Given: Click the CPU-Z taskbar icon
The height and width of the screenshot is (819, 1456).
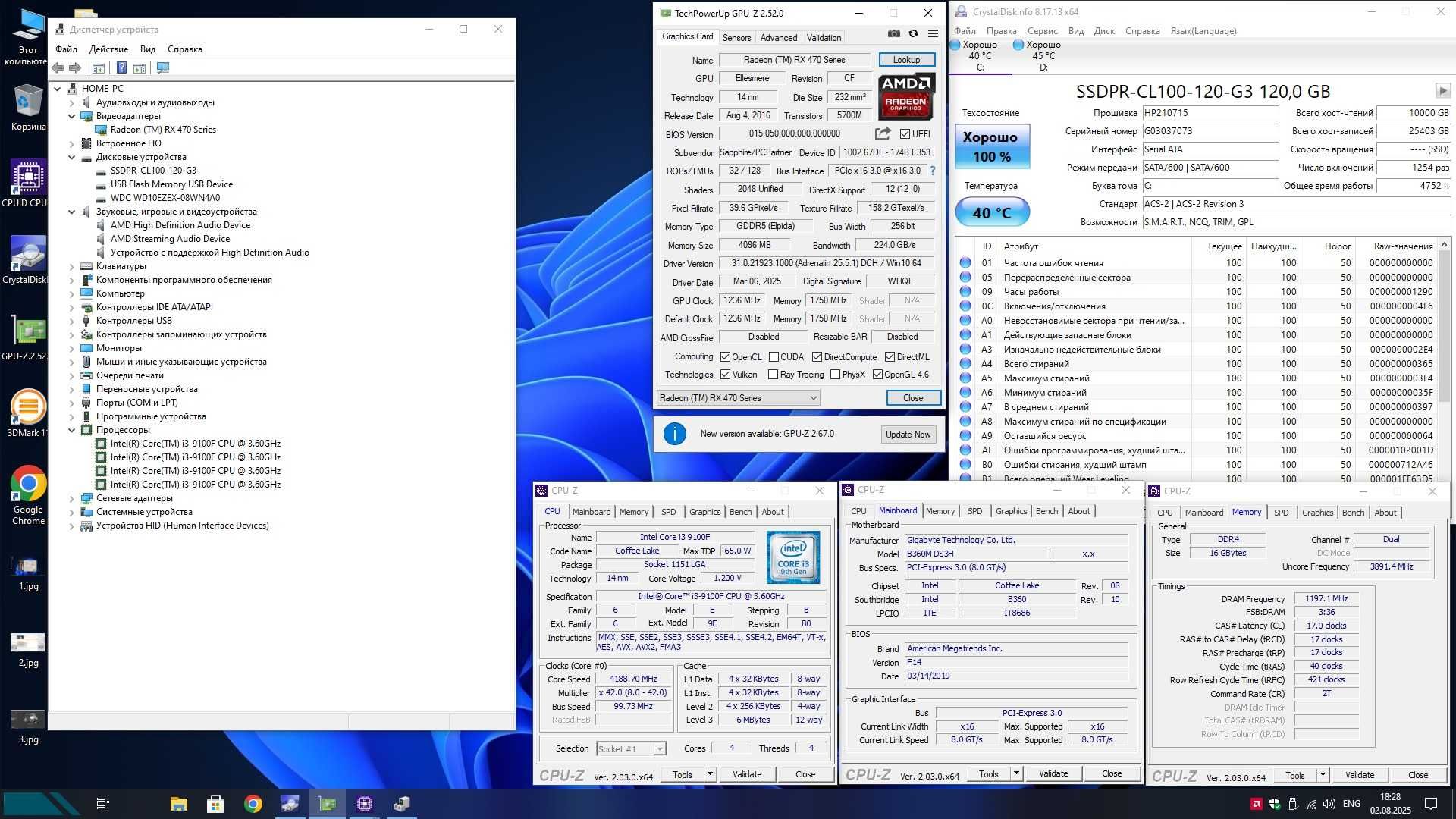Looking at the screenshot, I should [x=365, y=804].
